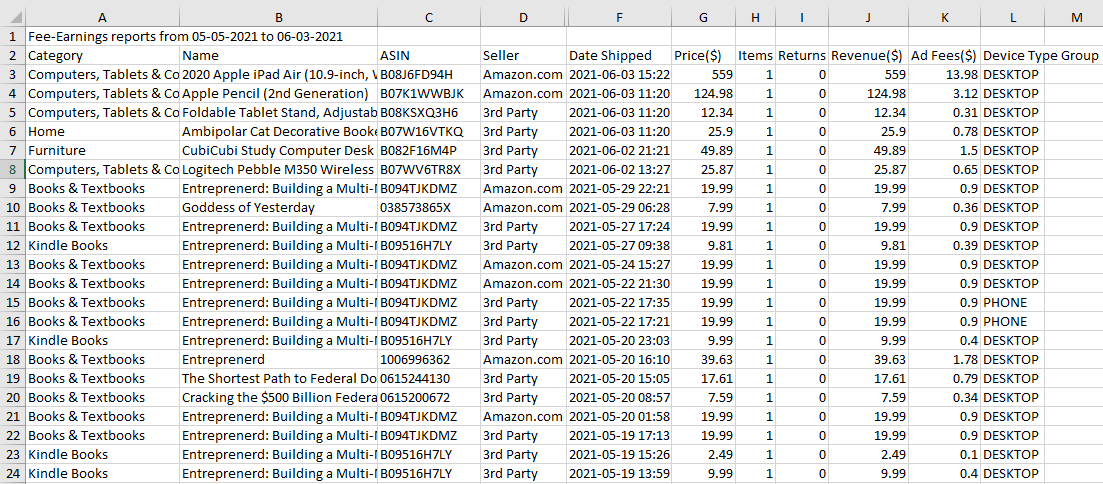Select The Shortest Path to Federal cell

coord(279,378)
